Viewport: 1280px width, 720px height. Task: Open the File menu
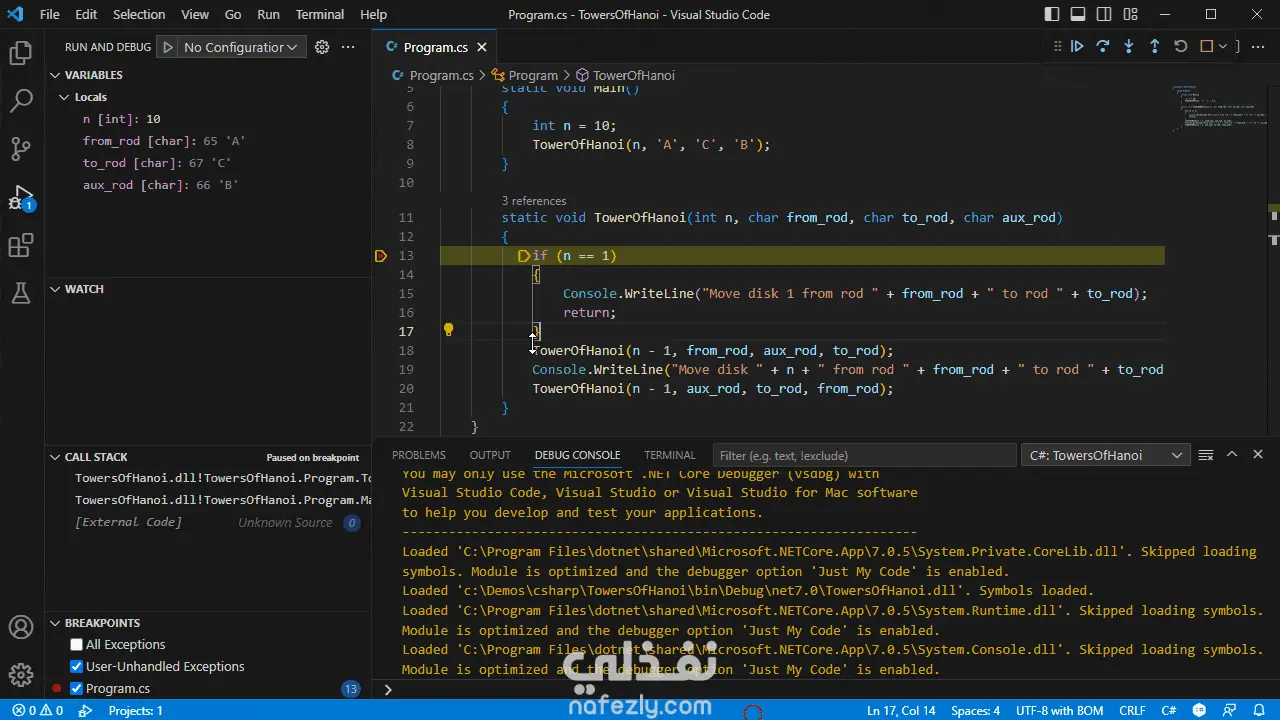point(49,14)
